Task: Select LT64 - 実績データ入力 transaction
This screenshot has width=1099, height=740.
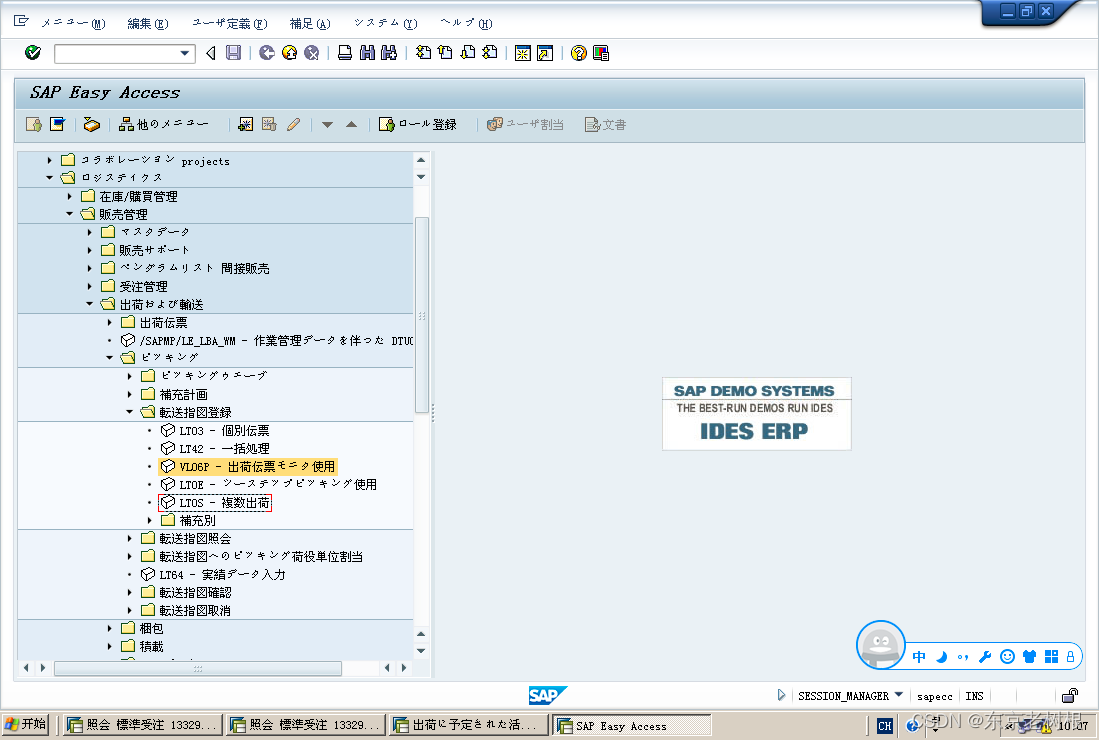Action: 222,575
